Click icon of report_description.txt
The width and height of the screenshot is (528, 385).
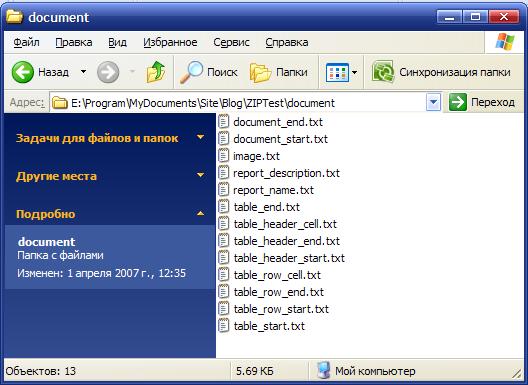(223, 172)
